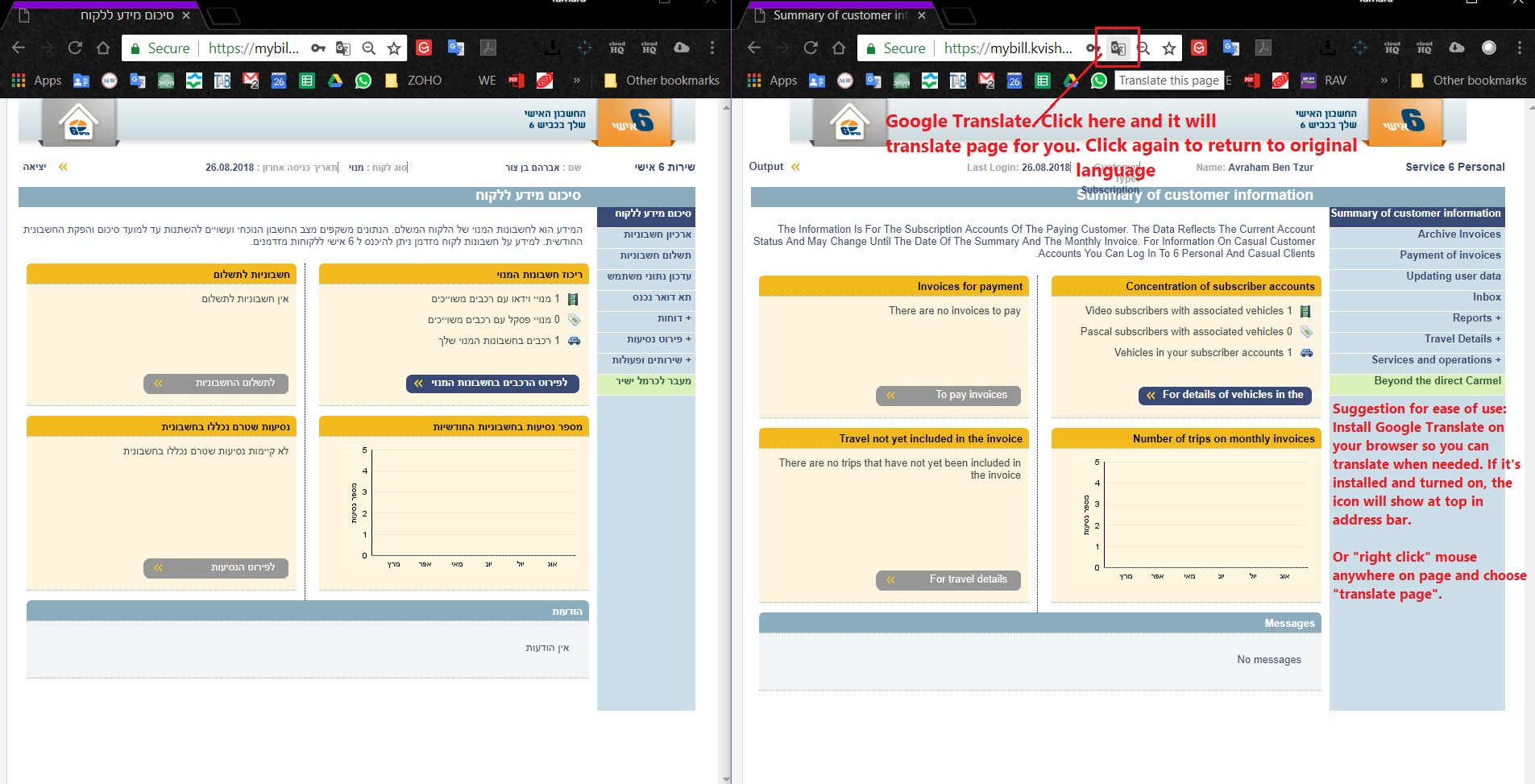This screenshot has height=784, width=1535.
Task: Bookmark the page with the star in the right window
Action: tap(1169, 48)
